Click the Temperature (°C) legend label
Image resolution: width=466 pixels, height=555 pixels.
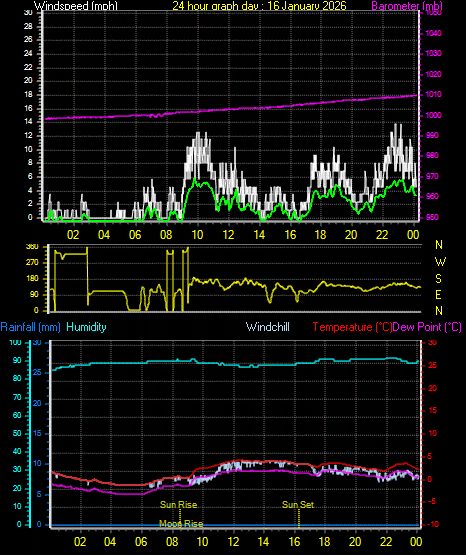point(352,327)
